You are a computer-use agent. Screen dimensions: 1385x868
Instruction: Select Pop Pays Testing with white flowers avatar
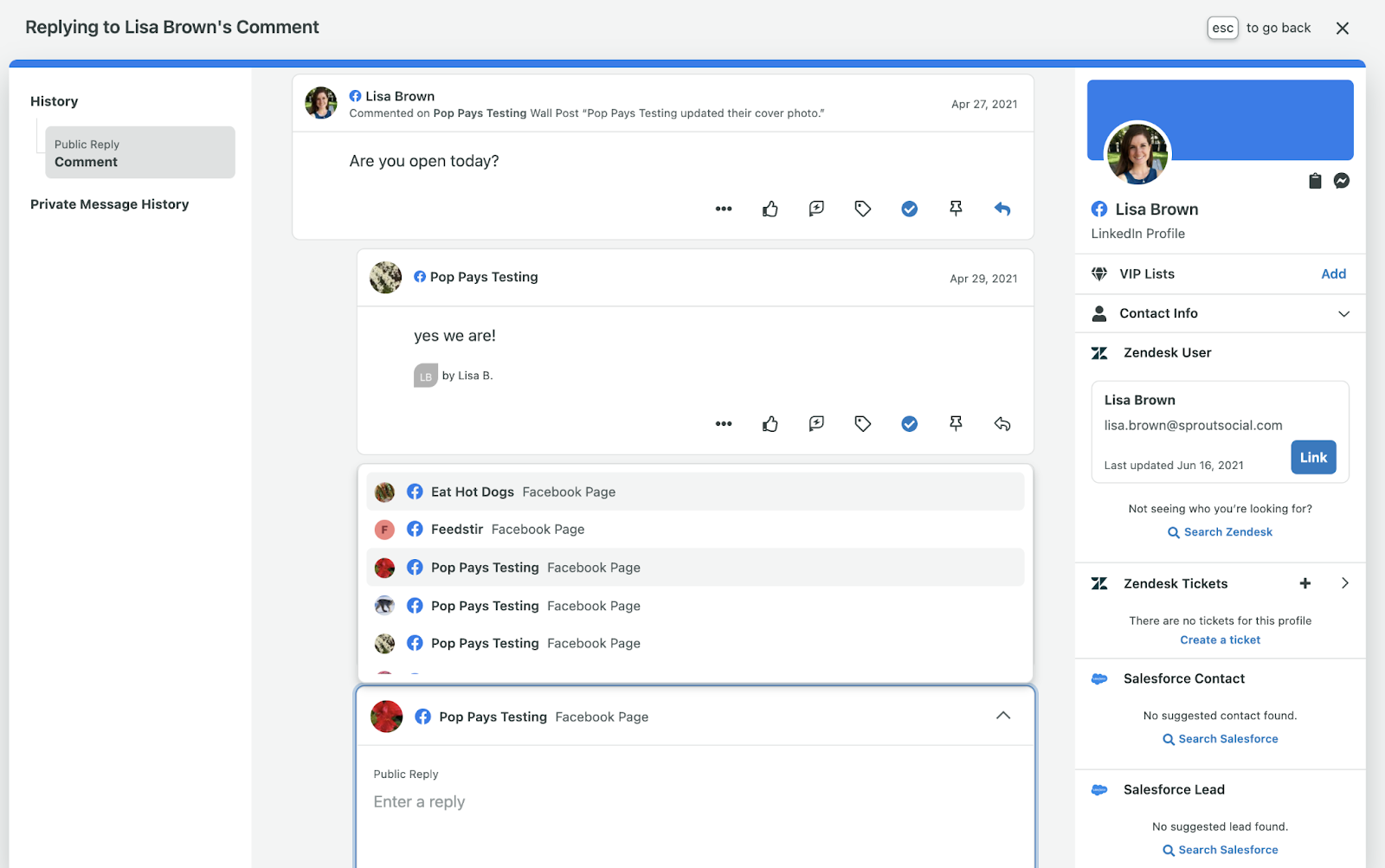(x=695, y=644)
